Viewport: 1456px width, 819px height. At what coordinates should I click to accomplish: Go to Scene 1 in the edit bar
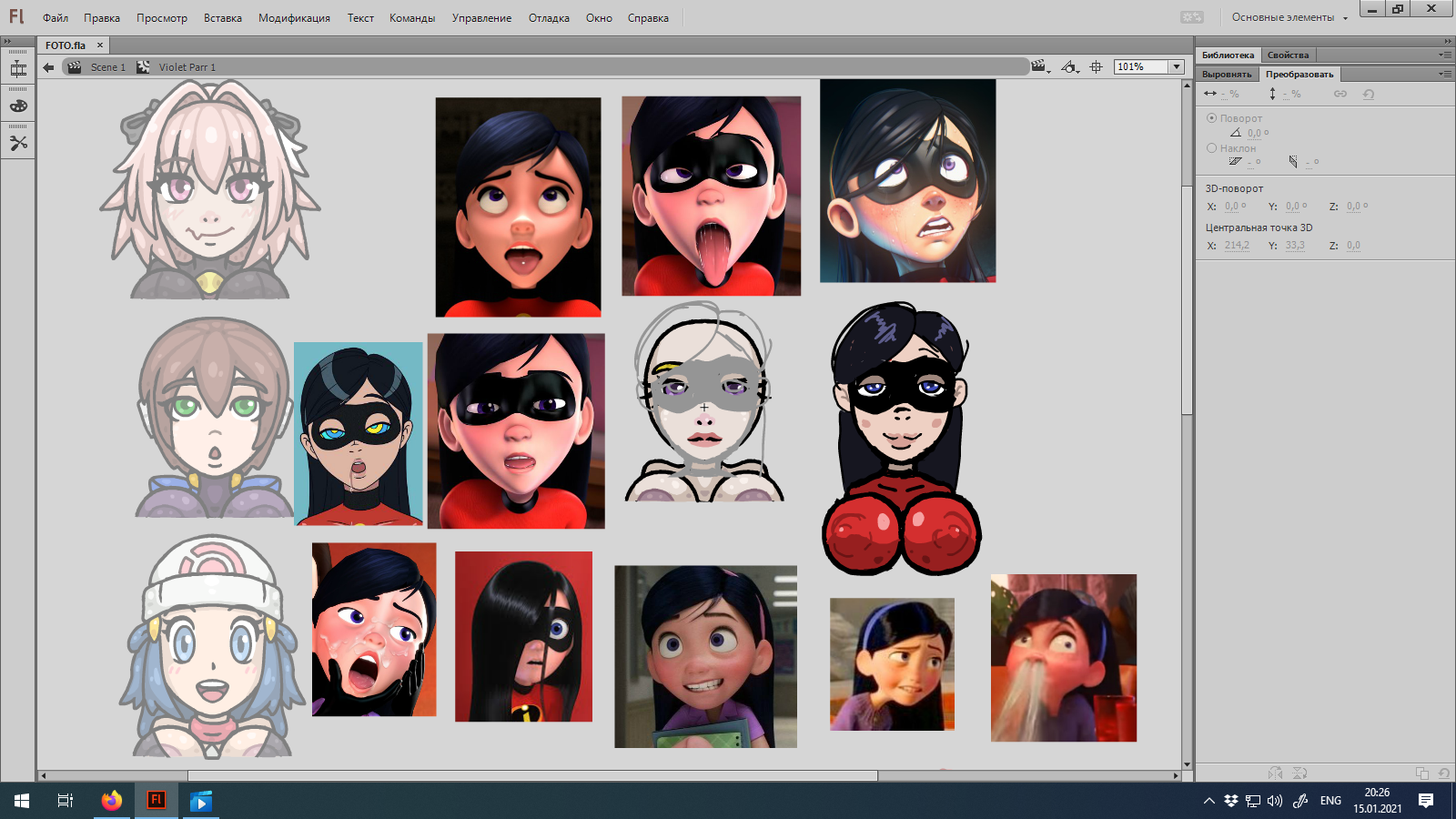tap(108, 67)
